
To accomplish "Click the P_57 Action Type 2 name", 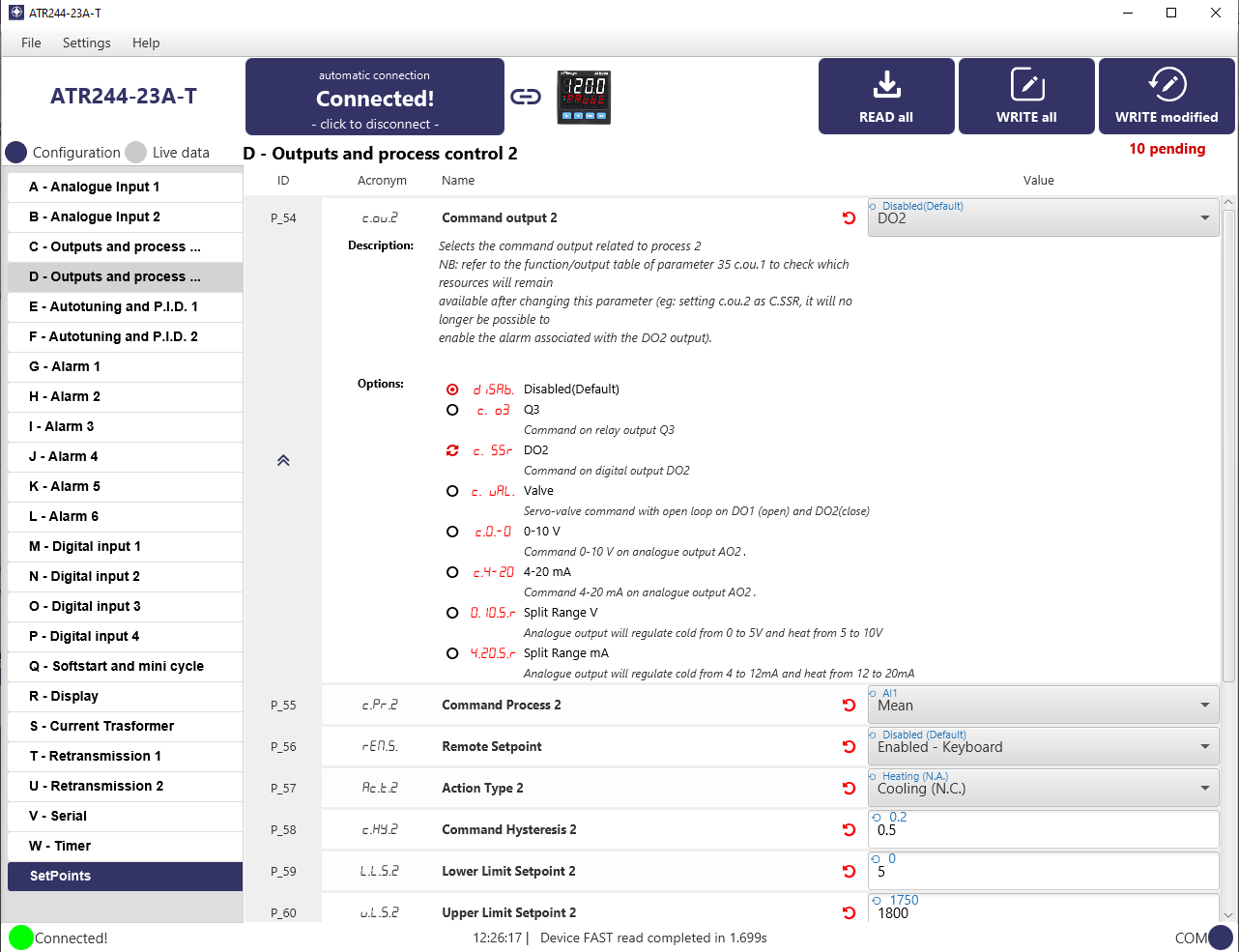I will [482, 789].
